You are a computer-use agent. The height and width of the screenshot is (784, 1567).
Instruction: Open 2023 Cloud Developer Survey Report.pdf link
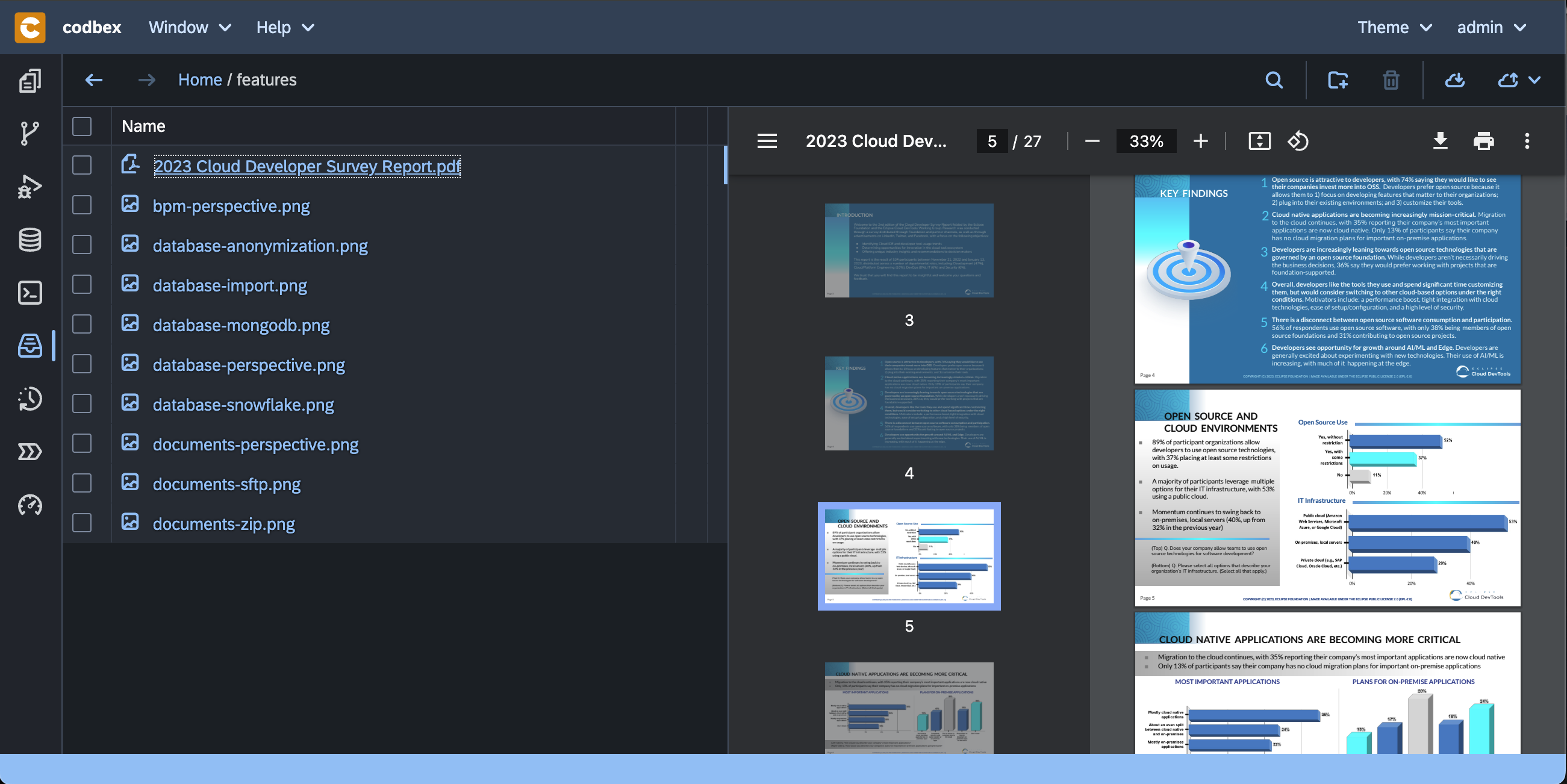[307, 166]
